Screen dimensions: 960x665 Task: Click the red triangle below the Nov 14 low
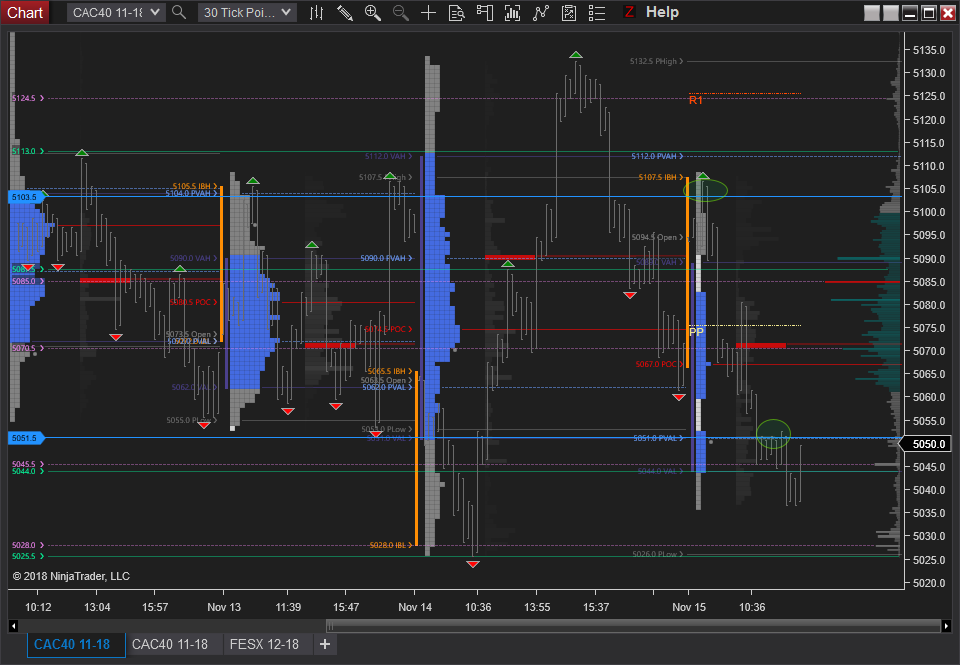click(473, 564)
